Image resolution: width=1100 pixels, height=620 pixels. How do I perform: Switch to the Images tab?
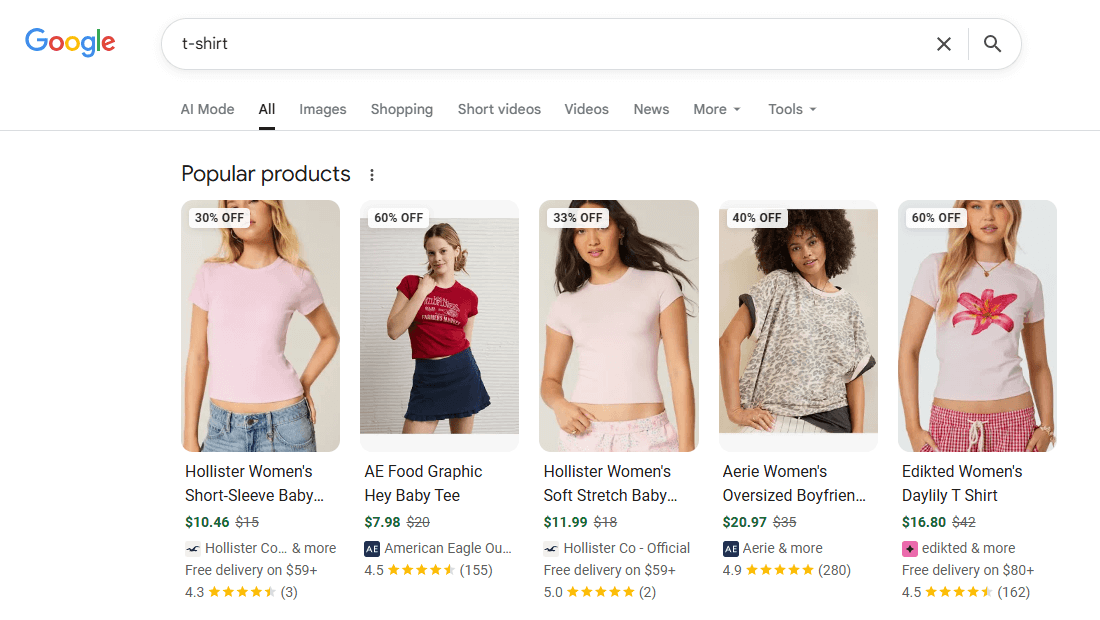[x=322, y=109]
